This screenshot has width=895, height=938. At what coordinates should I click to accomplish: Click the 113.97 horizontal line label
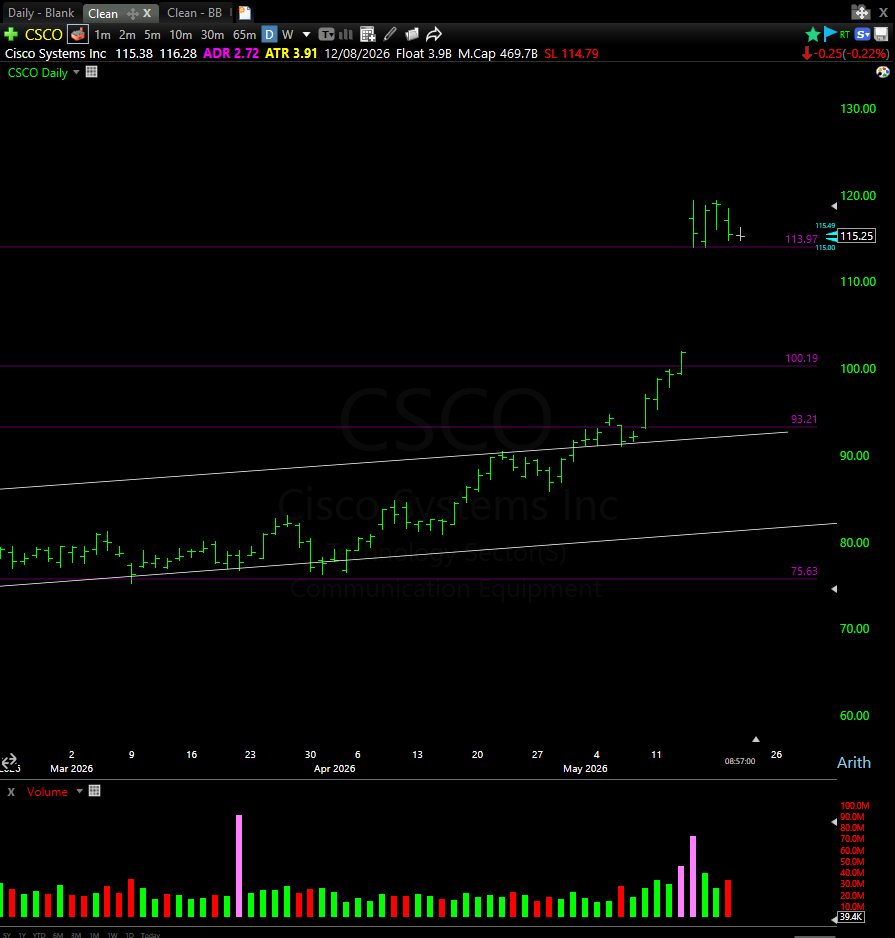(801, 239)
